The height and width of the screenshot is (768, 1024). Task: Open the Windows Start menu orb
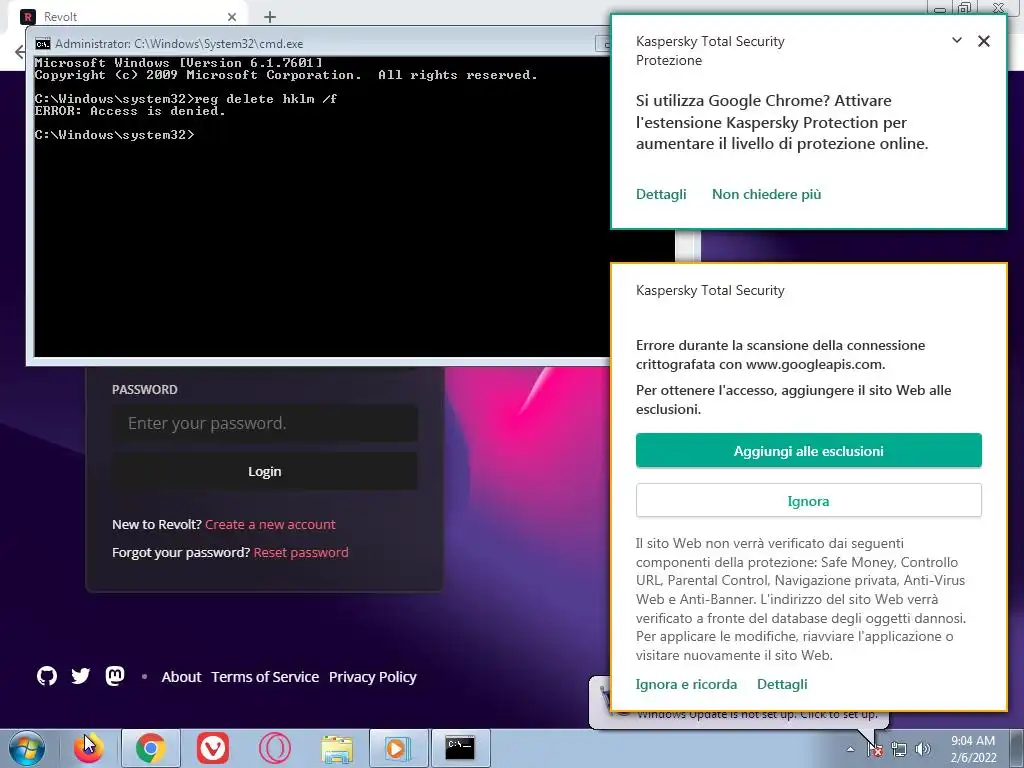point(27,748)
